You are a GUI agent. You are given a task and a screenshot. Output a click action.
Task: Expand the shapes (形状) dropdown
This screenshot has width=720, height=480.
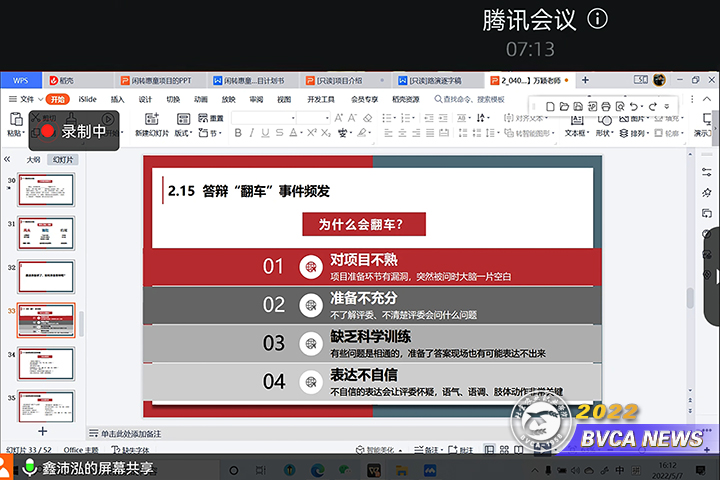(x=604, y=132)
